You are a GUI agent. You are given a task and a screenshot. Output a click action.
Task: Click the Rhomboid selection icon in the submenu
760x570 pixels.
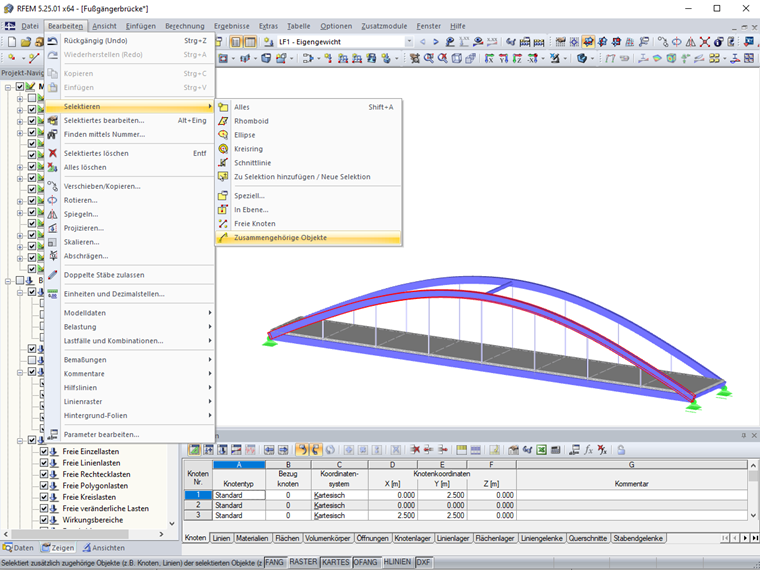coord(223,121)
